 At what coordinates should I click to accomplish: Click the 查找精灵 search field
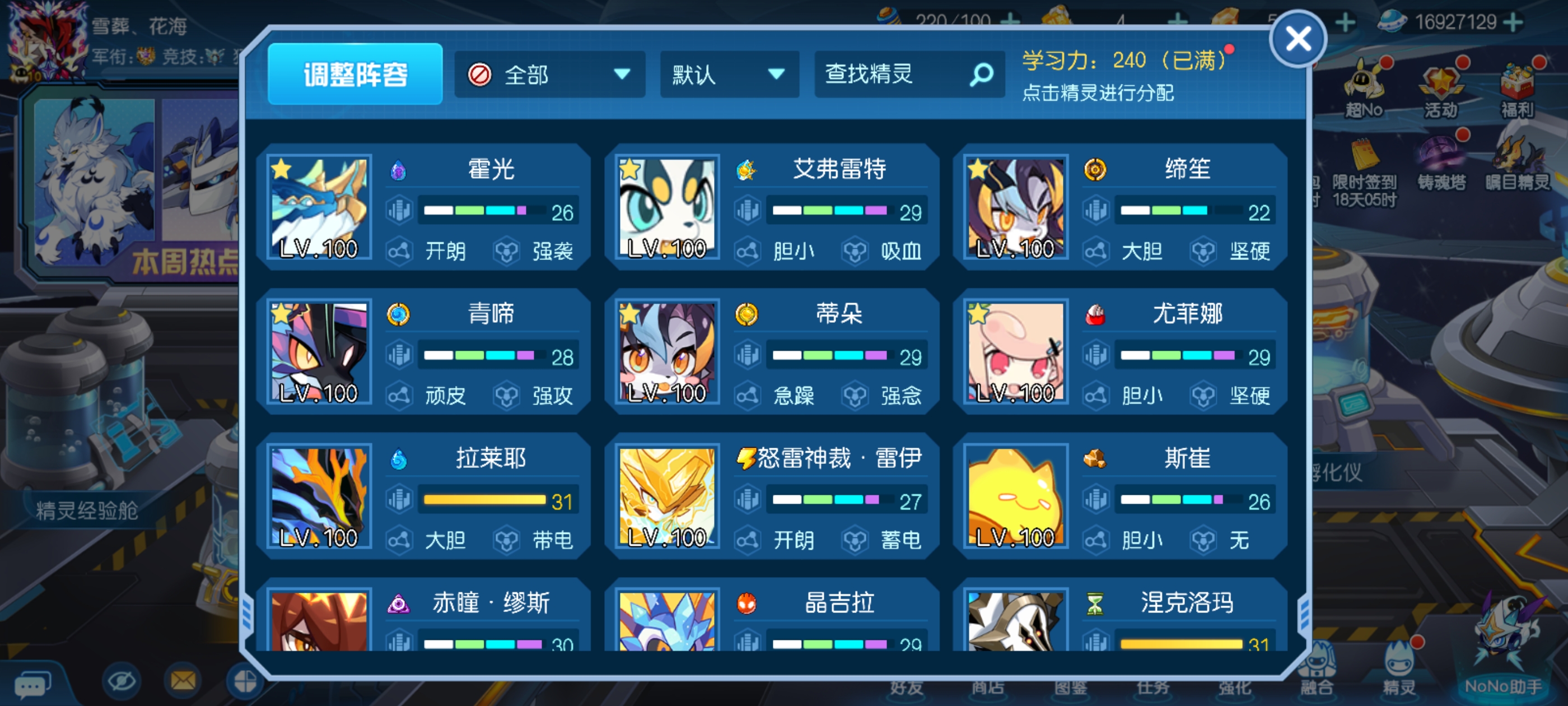tap(909, 75)
